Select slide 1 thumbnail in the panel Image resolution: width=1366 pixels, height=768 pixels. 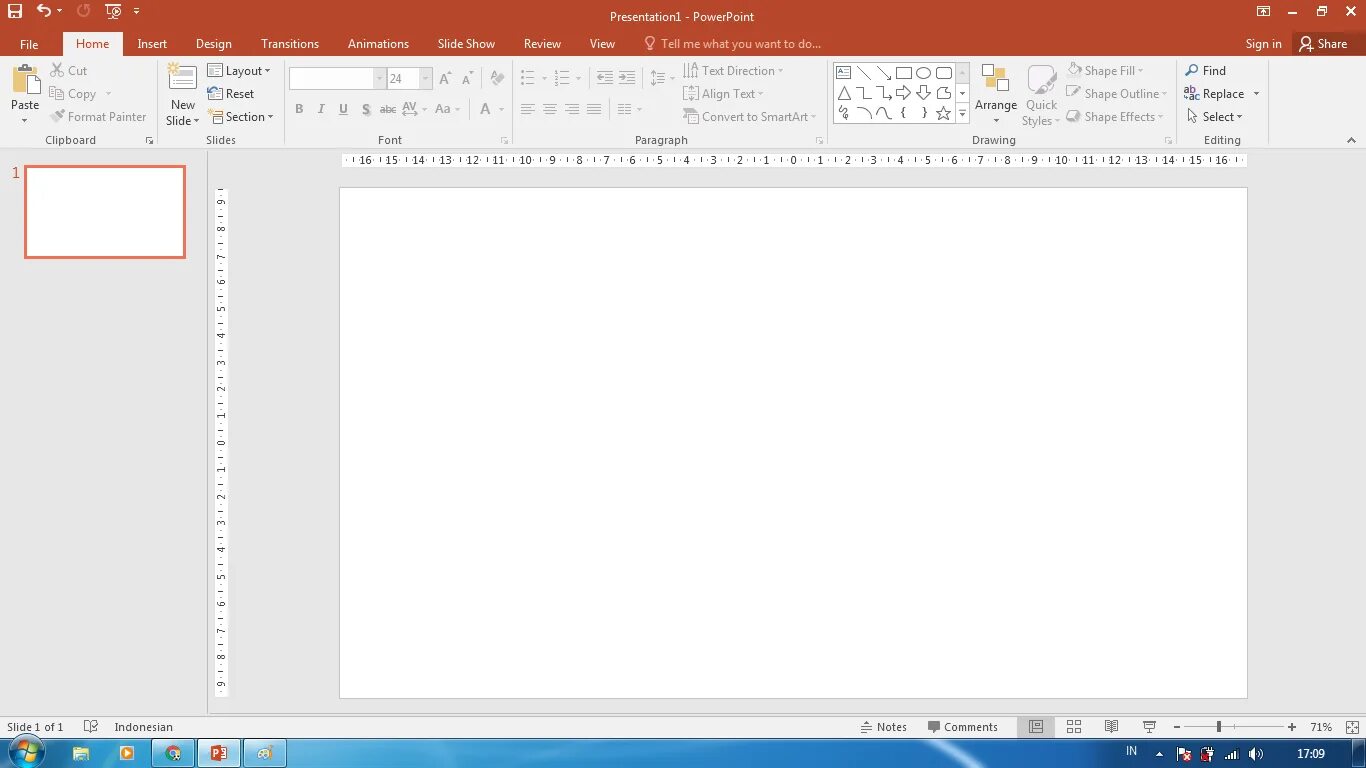point(105,212)
